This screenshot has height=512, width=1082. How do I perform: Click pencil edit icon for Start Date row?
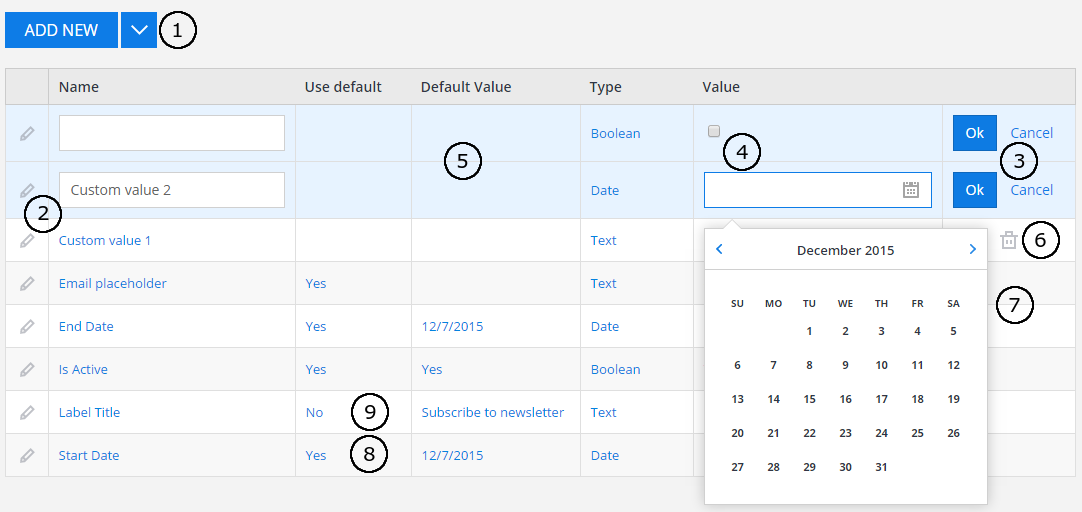pos(27,455)
